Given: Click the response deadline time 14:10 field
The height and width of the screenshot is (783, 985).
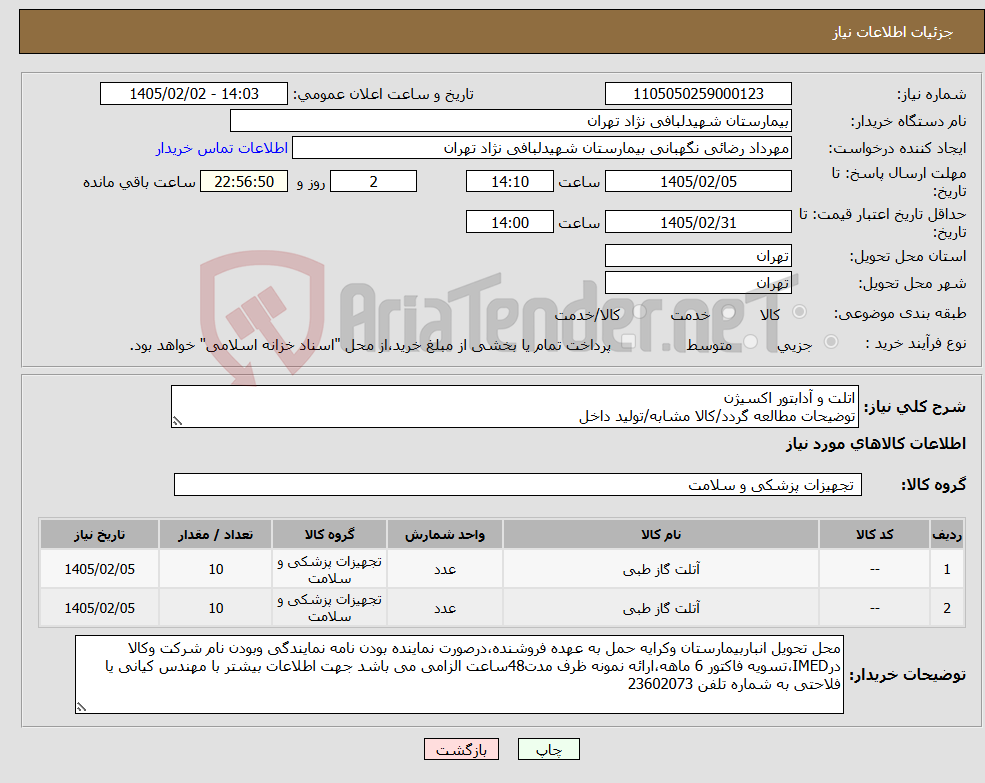Looking at the screenshot, I should pos(509,182).
